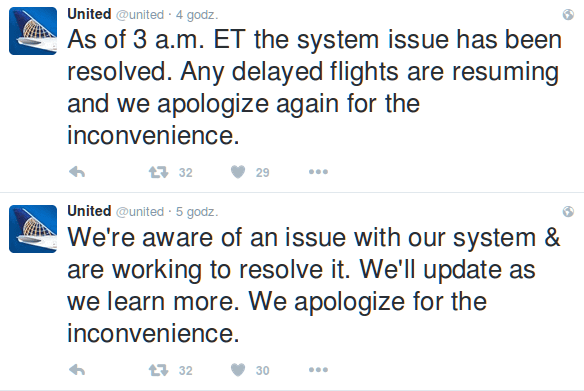584x391 pixels.
Task: Open @united handle in second tweet
Action: pyautogui.click(x=140, y=212)
